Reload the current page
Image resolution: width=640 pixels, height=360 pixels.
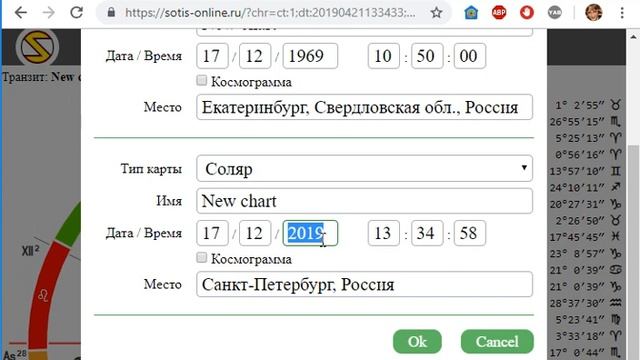click(77, 13)
